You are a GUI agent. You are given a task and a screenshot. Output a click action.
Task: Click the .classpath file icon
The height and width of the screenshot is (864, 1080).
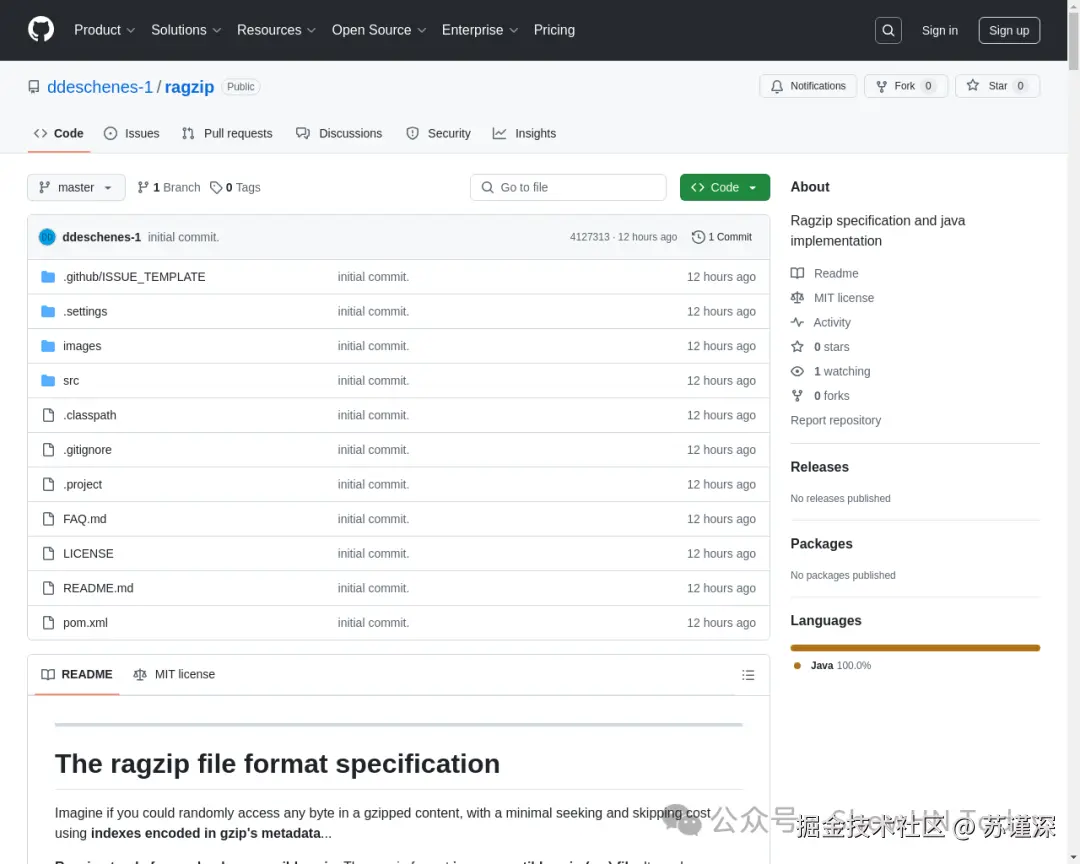point(48,415)
